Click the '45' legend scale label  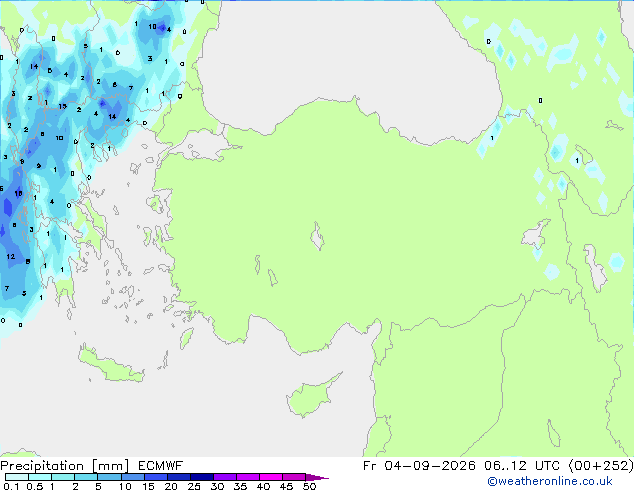pyautogui.click(x=286, y=486)
